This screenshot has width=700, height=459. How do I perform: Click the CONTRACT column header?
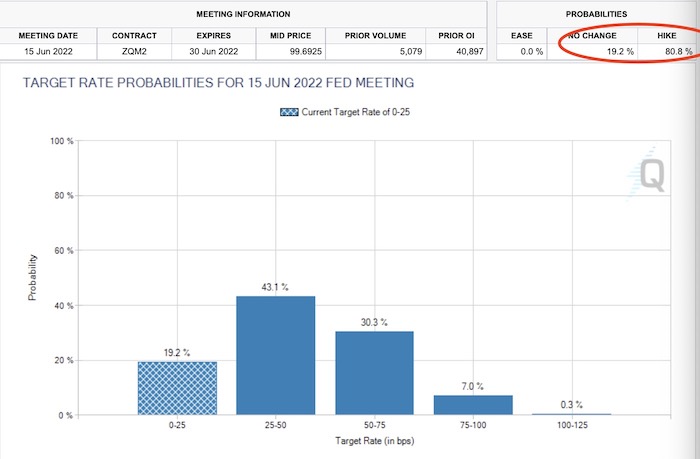134,36
